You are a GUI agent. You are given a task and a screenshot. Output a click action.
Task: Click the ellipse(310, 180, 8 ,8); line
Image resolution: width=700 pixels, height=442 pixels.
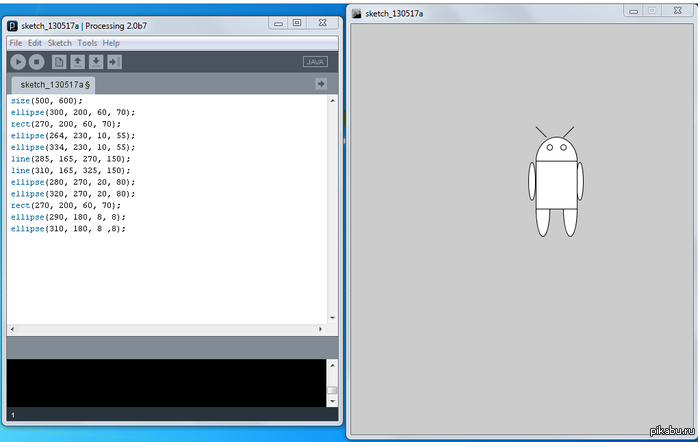click(68, 229)
